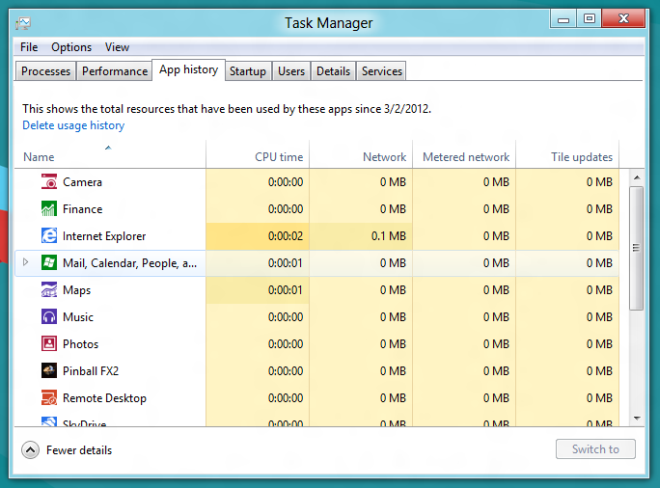Open the File menu
The height and width of the screenshot is (488, 660).
29,47
